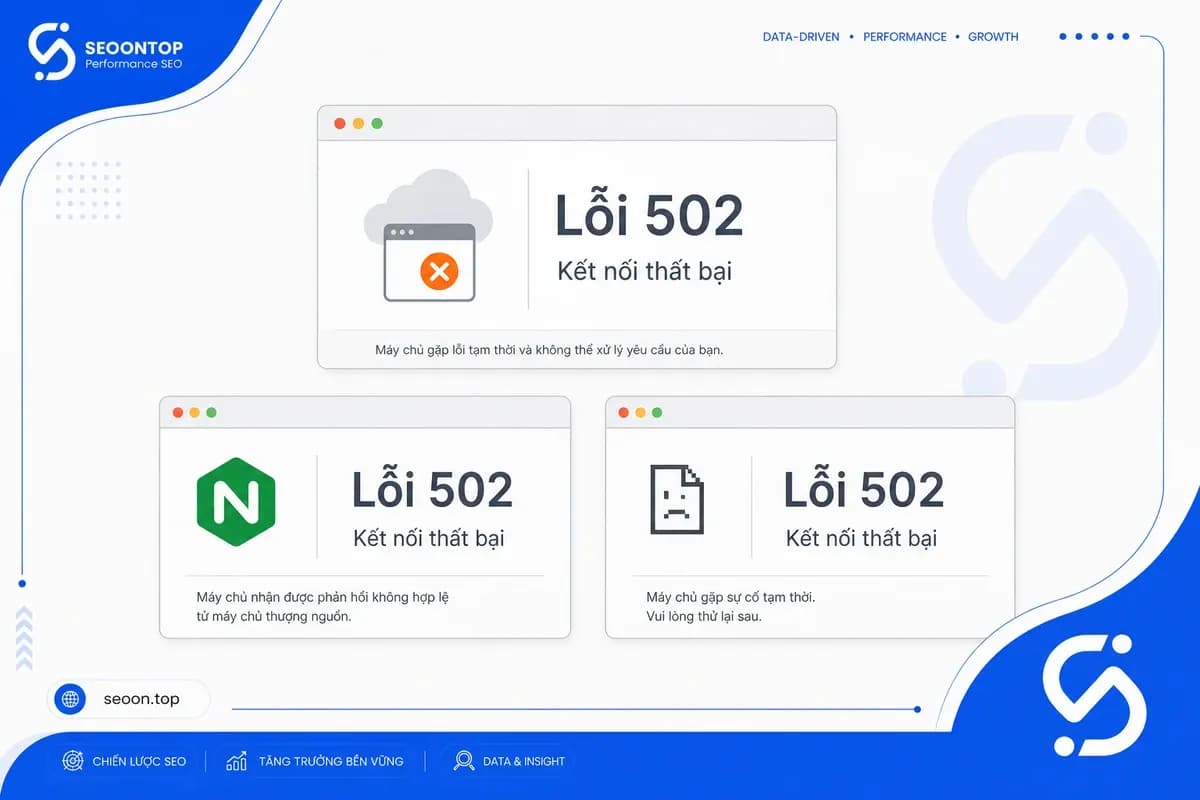Click red dot in sad page window
The image size is (1200, 800).
click(624, 412)
